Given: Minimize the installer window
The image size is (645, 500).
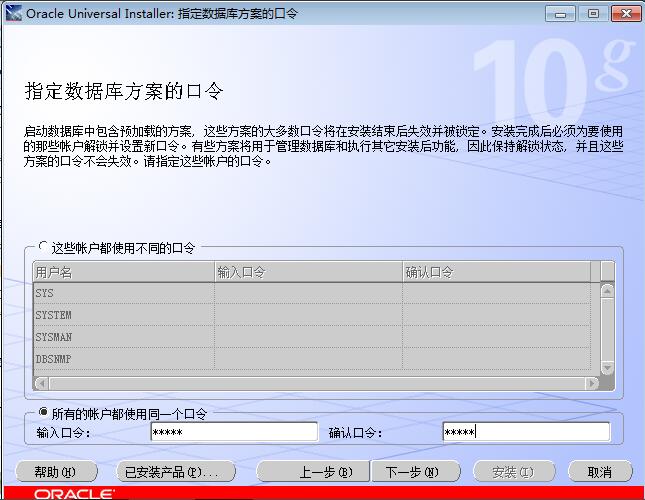Looking at the screenshot, I should [560, 14].
